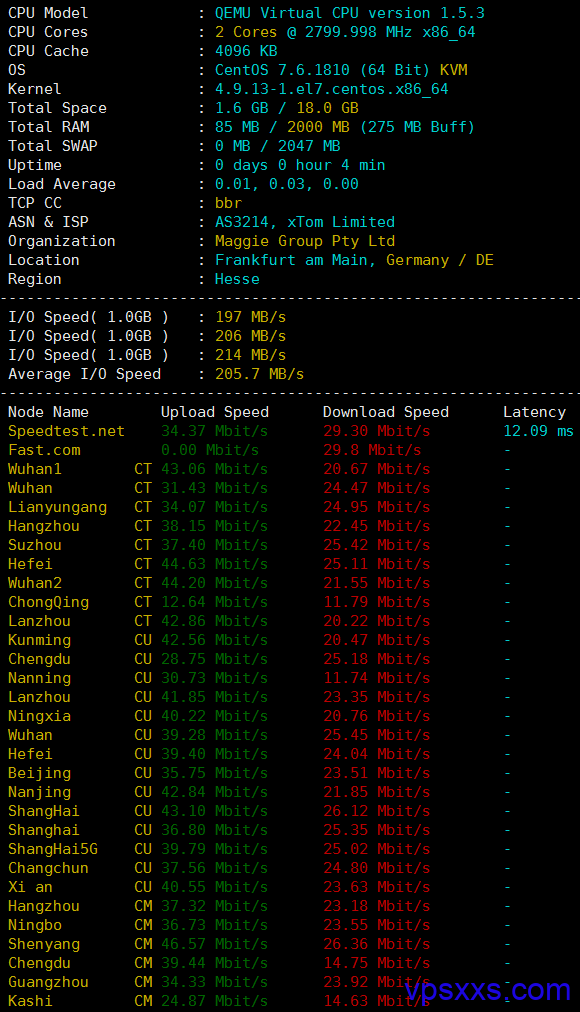Click average I/O value "205.7 MB/s"
This screenshot has height=1012, width=580.
259,374
